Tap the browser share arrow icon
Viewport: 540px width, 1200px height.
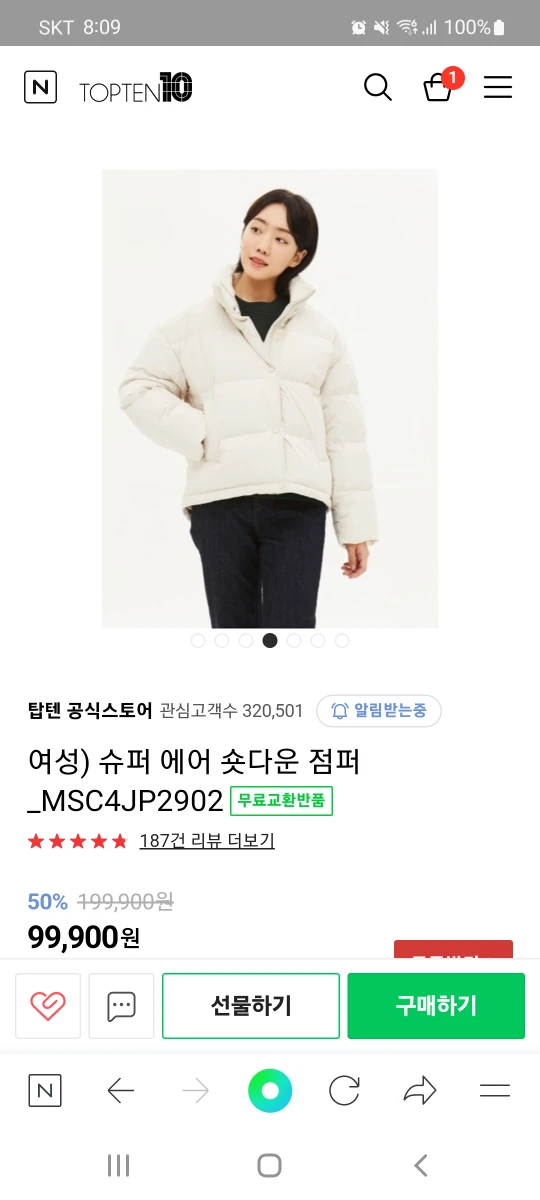(420, 1091)
